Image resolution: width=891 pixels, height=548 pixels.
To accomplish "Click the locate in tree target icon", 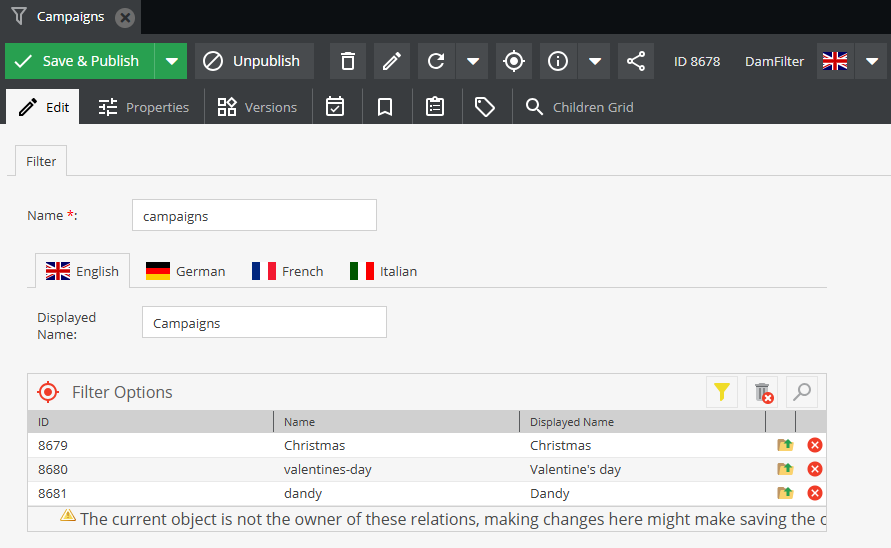I will [514, 61].
